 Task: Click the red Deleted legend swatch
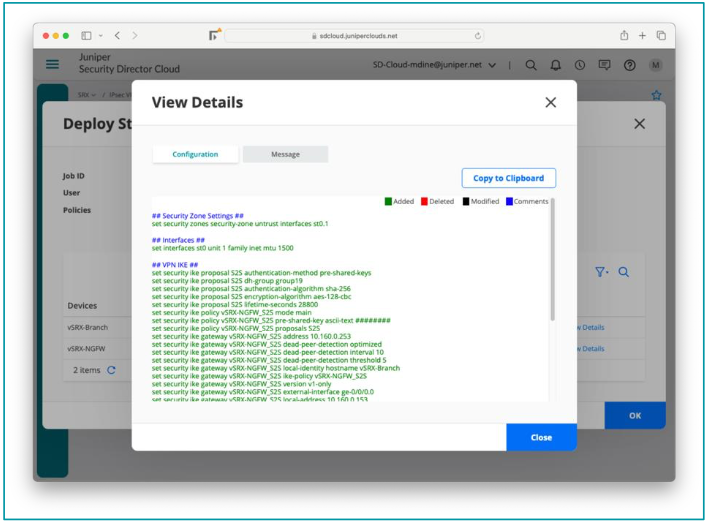click(x=424, y=201)
